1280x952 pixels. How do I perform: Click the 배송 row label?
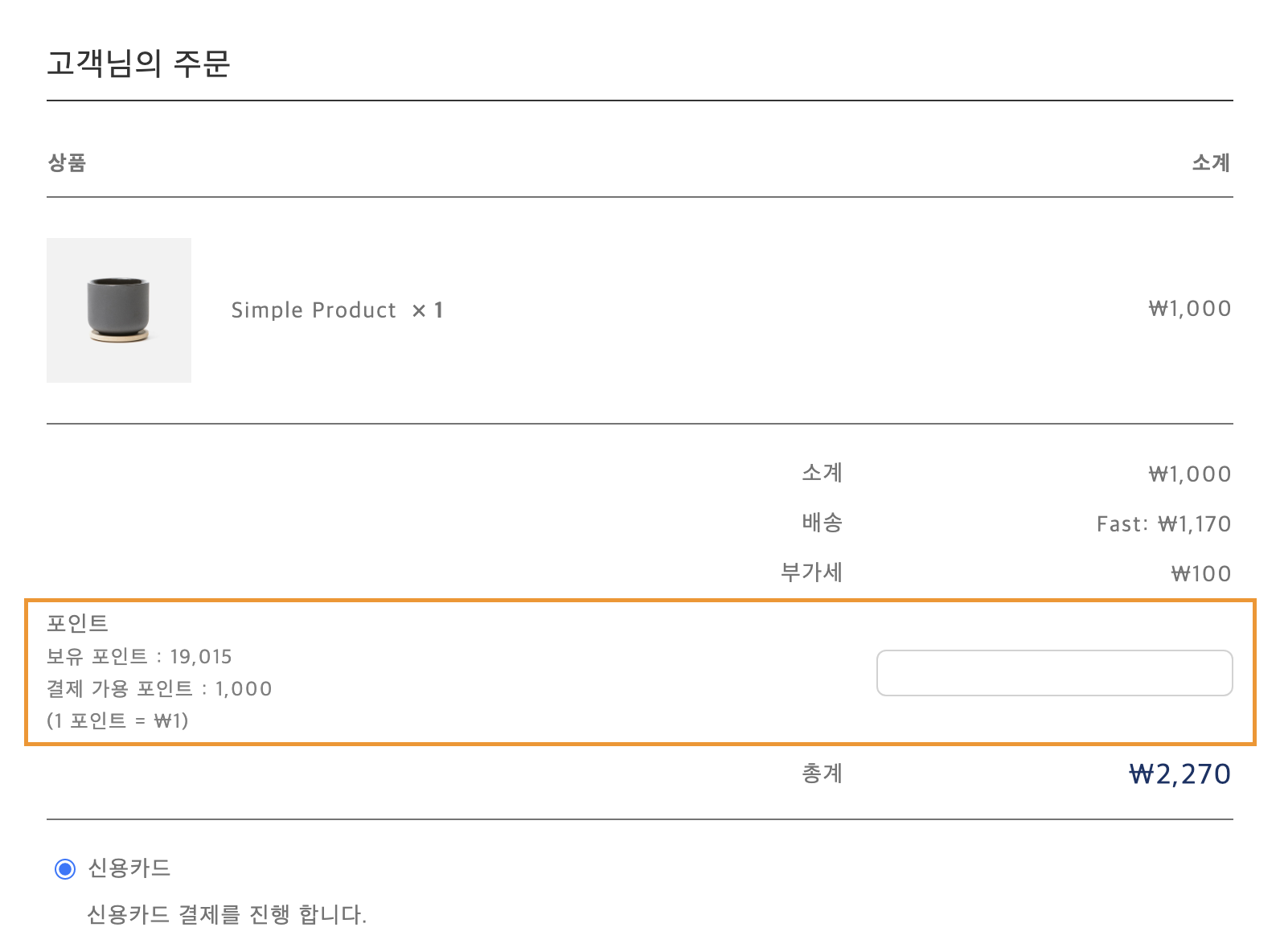[822, 523]
